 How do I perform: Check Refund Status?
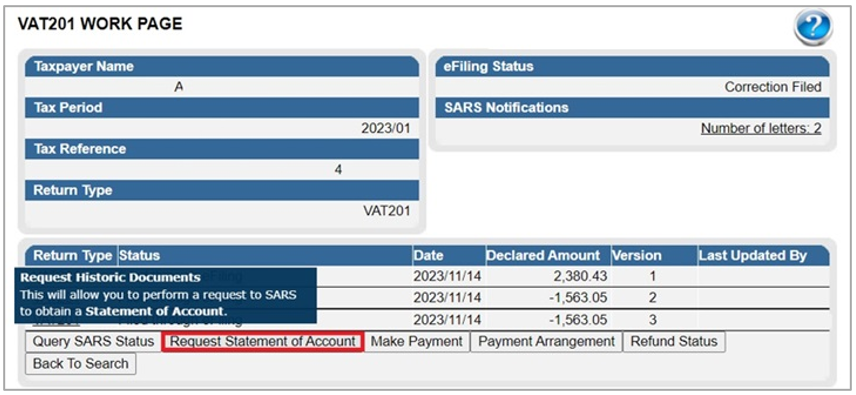(x=674, y=342)
